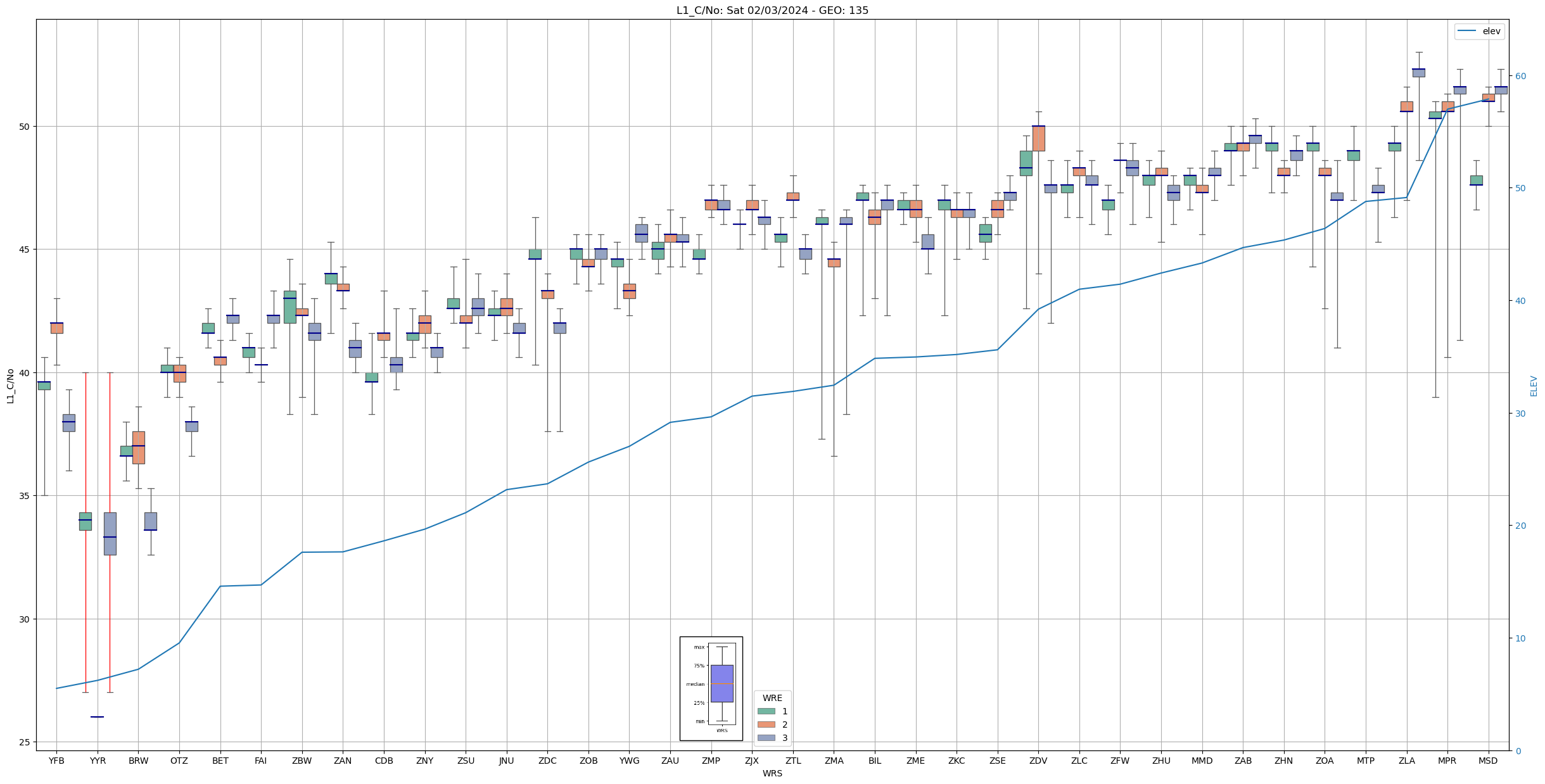Image resolution: width=1545 pixels, height=784 pixels.
Task: Click the right axis 60 tick label
Action: coord(1520,76)
